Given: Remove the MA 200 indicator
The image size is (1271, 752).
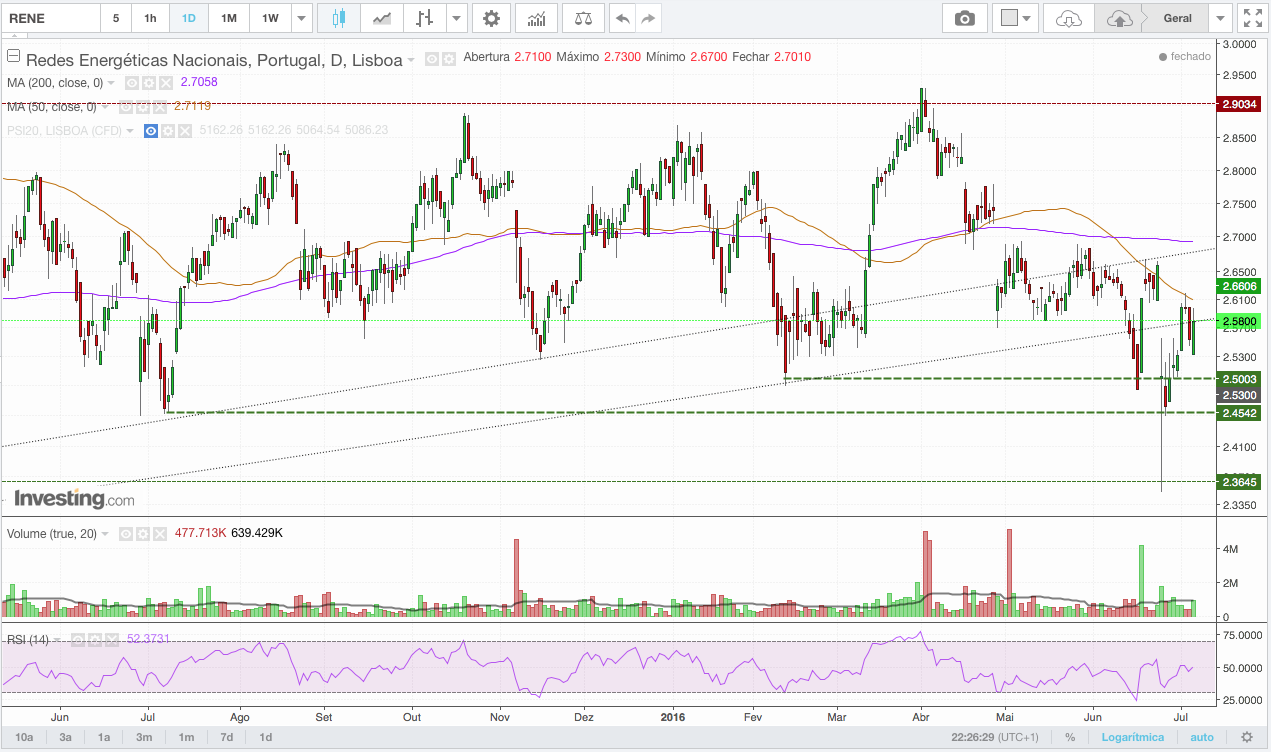Looking at the screenshot, I should (165, 83).
